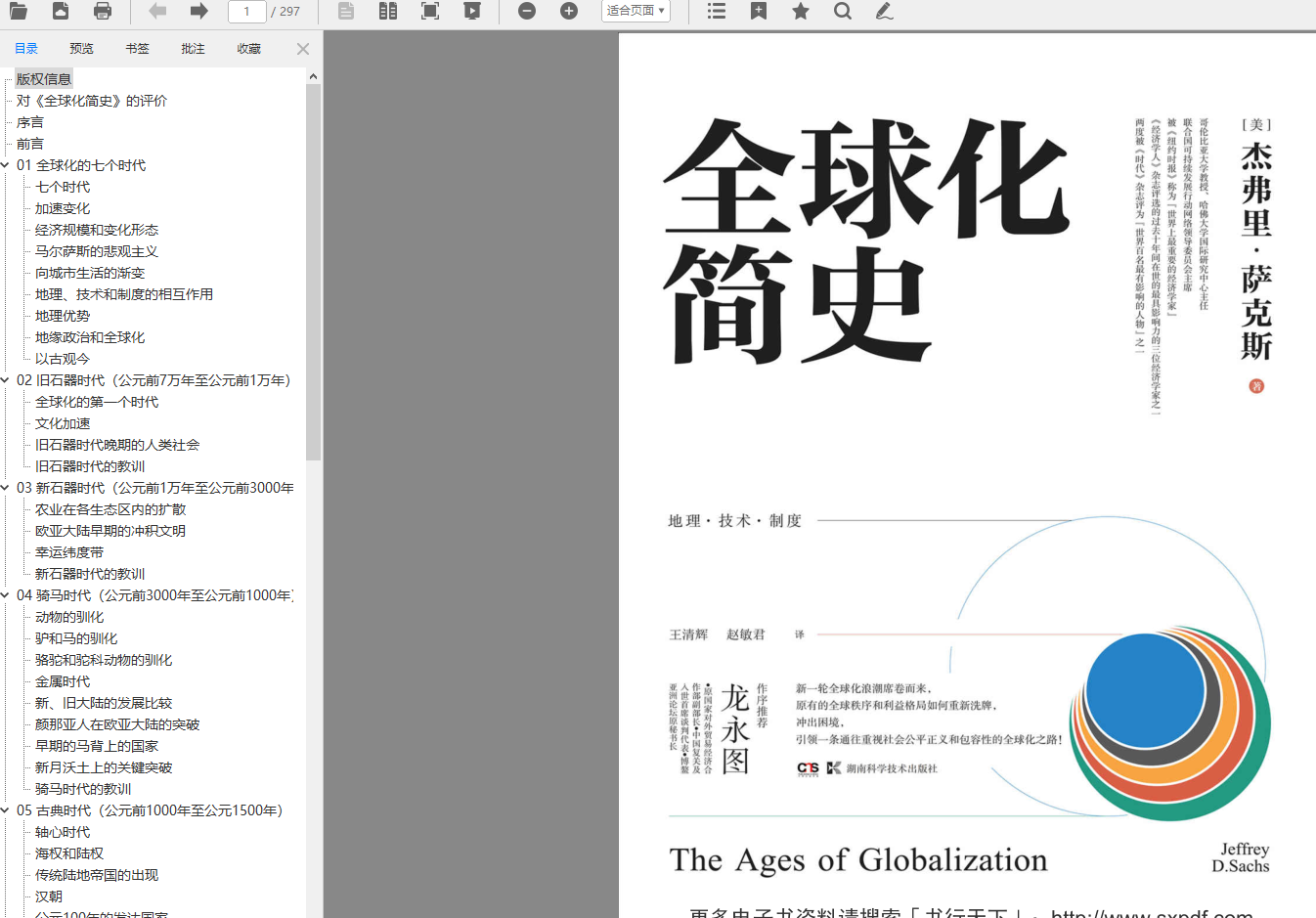This screenshot has height=918, width=1316.
Task: Open the 序言 entry
Action: tap(30, 122)
